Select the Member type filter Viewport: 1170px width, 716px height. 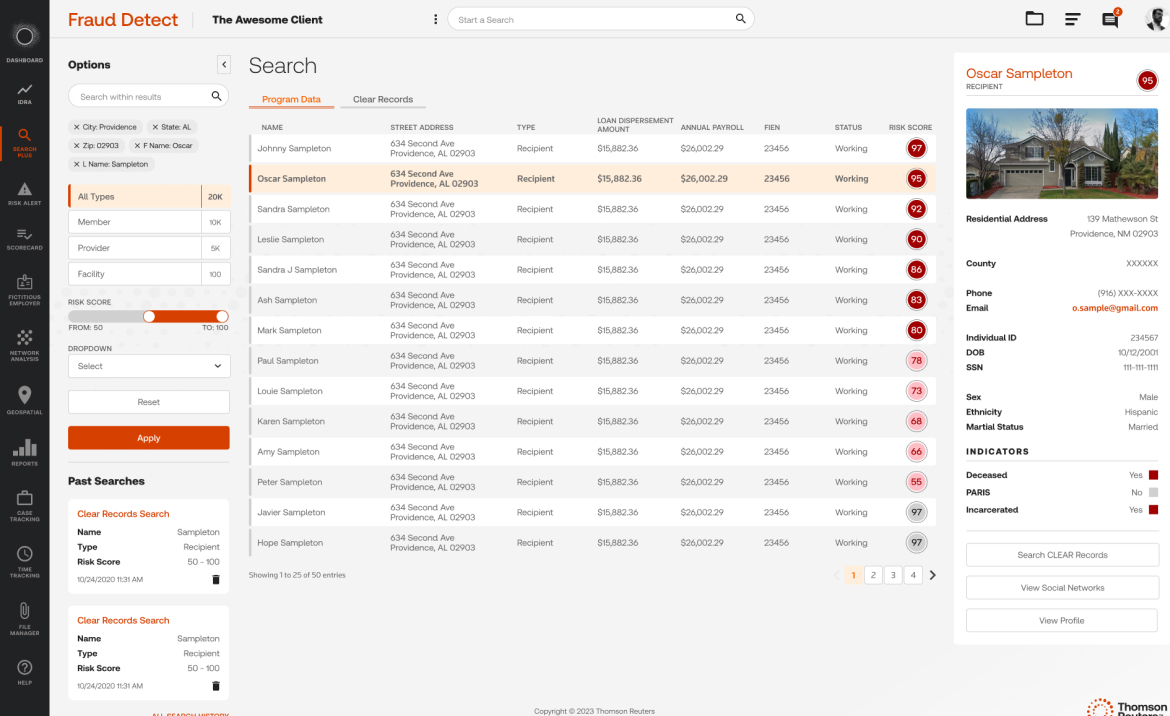click(149, 222)
